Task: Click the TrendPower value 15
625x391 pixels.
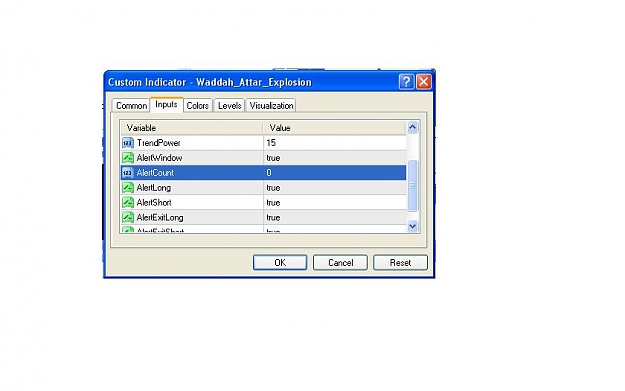Action: click(271, 143)
